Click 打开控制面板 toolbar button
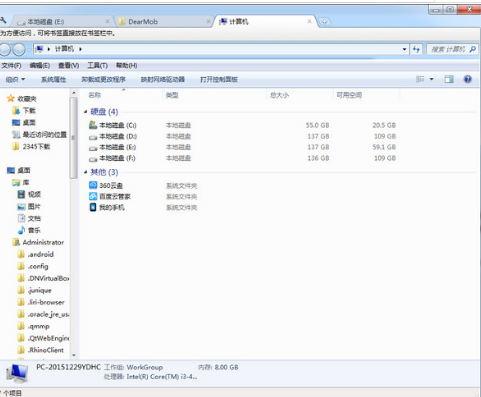 pos(219,79)
